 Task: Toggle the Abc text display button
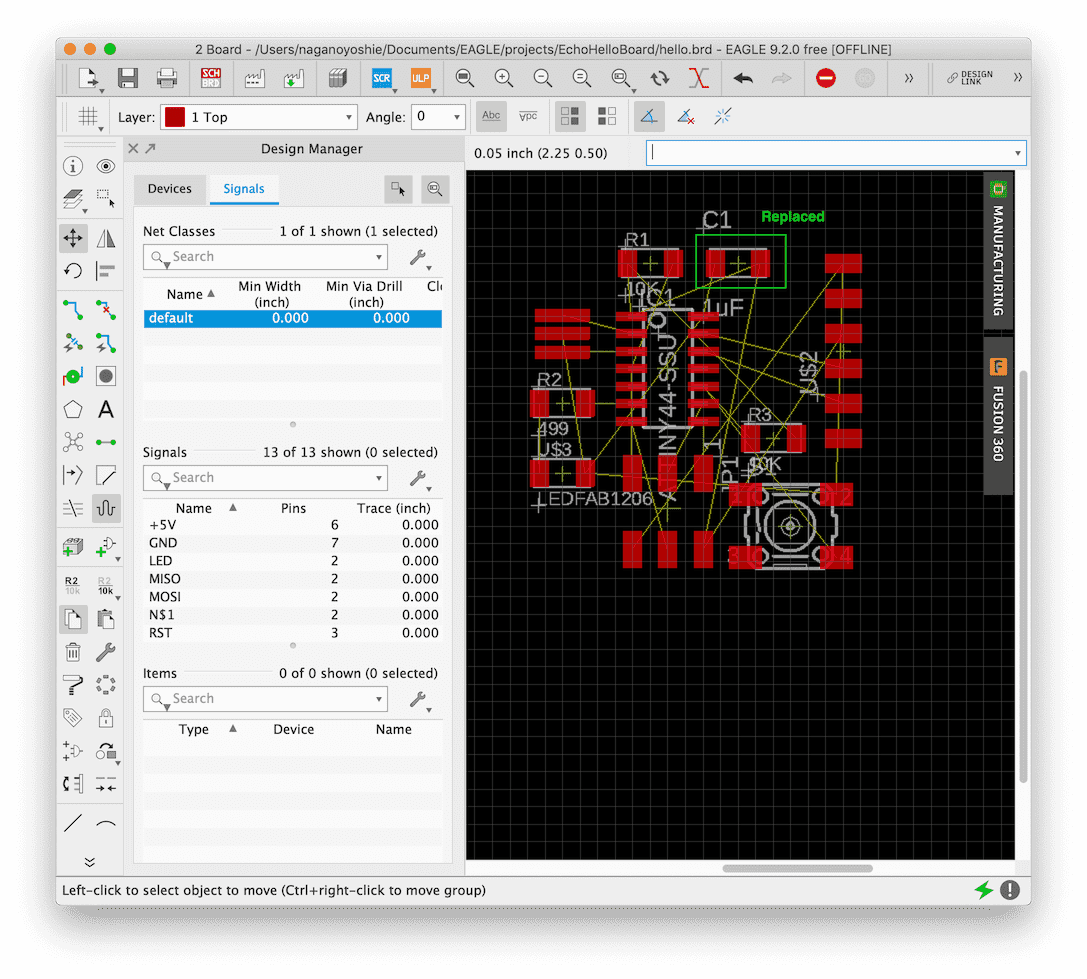coord(491,117)
